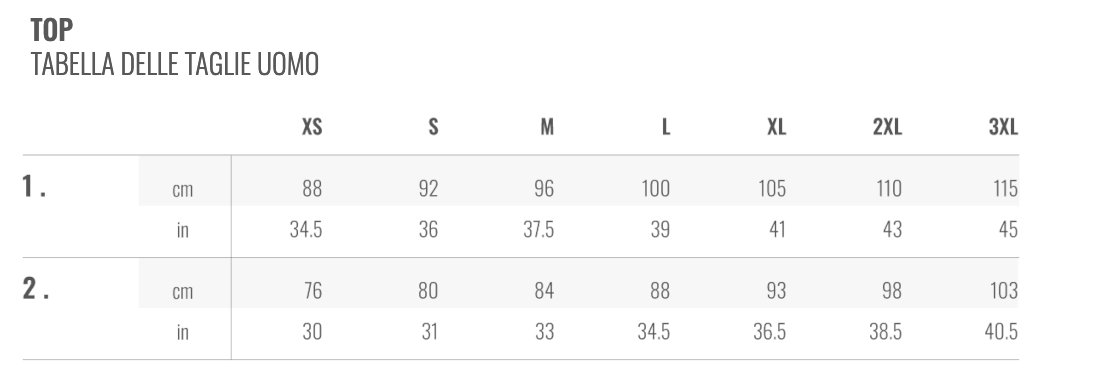This screenshot has height=386, width=1093.
Task: Click the 3XL size column header
Action: coord(1003,127)
